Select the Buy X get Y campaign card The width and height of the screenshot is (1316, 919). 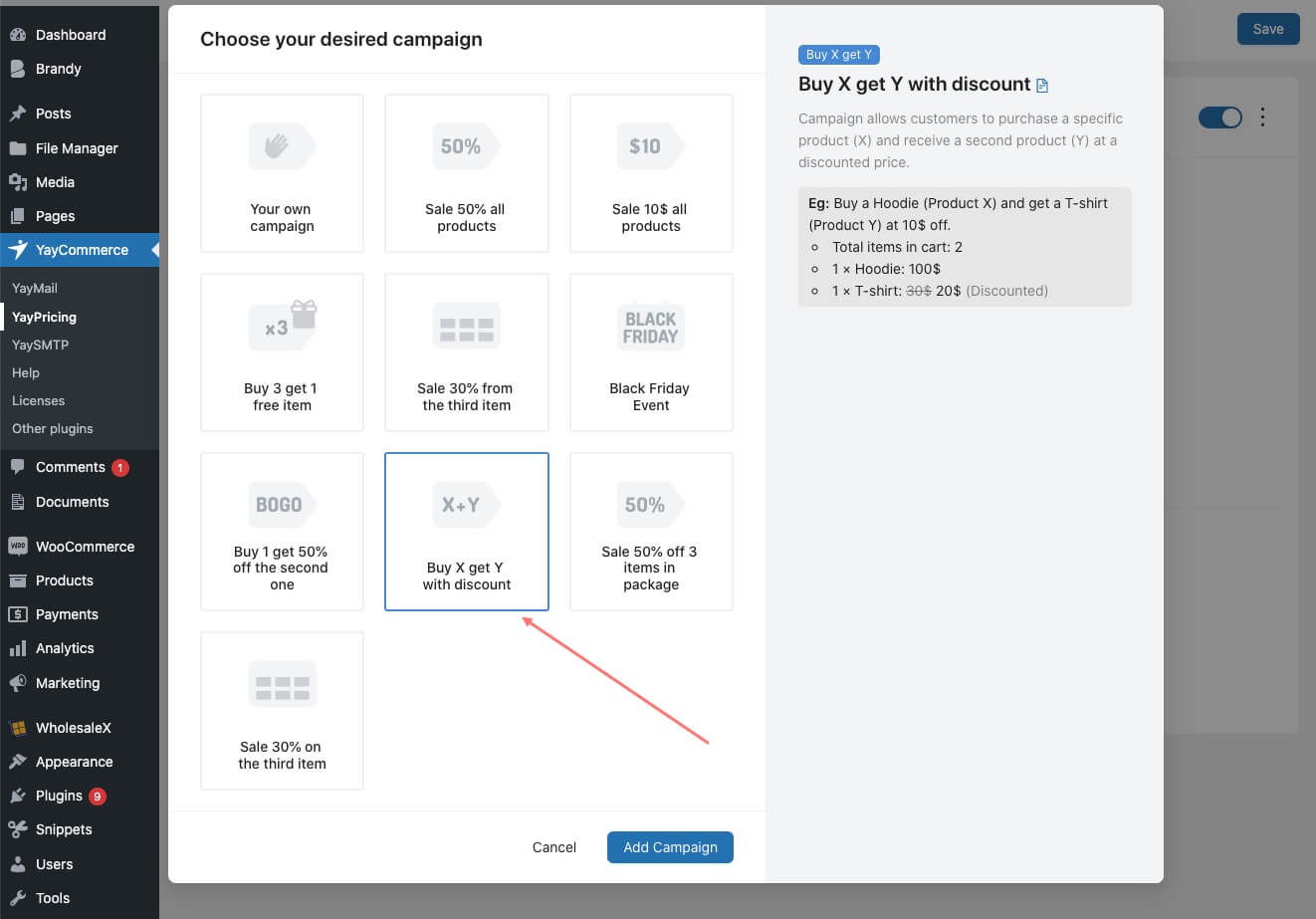click(x=466, y=532)
